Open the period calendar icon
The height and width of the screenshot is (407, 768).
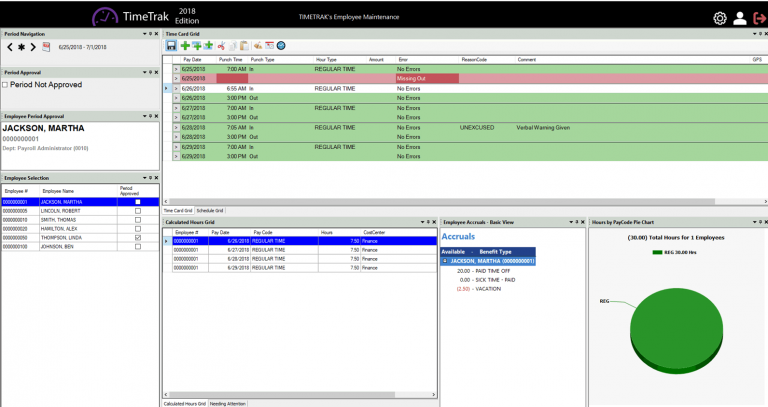click(46, 47)
